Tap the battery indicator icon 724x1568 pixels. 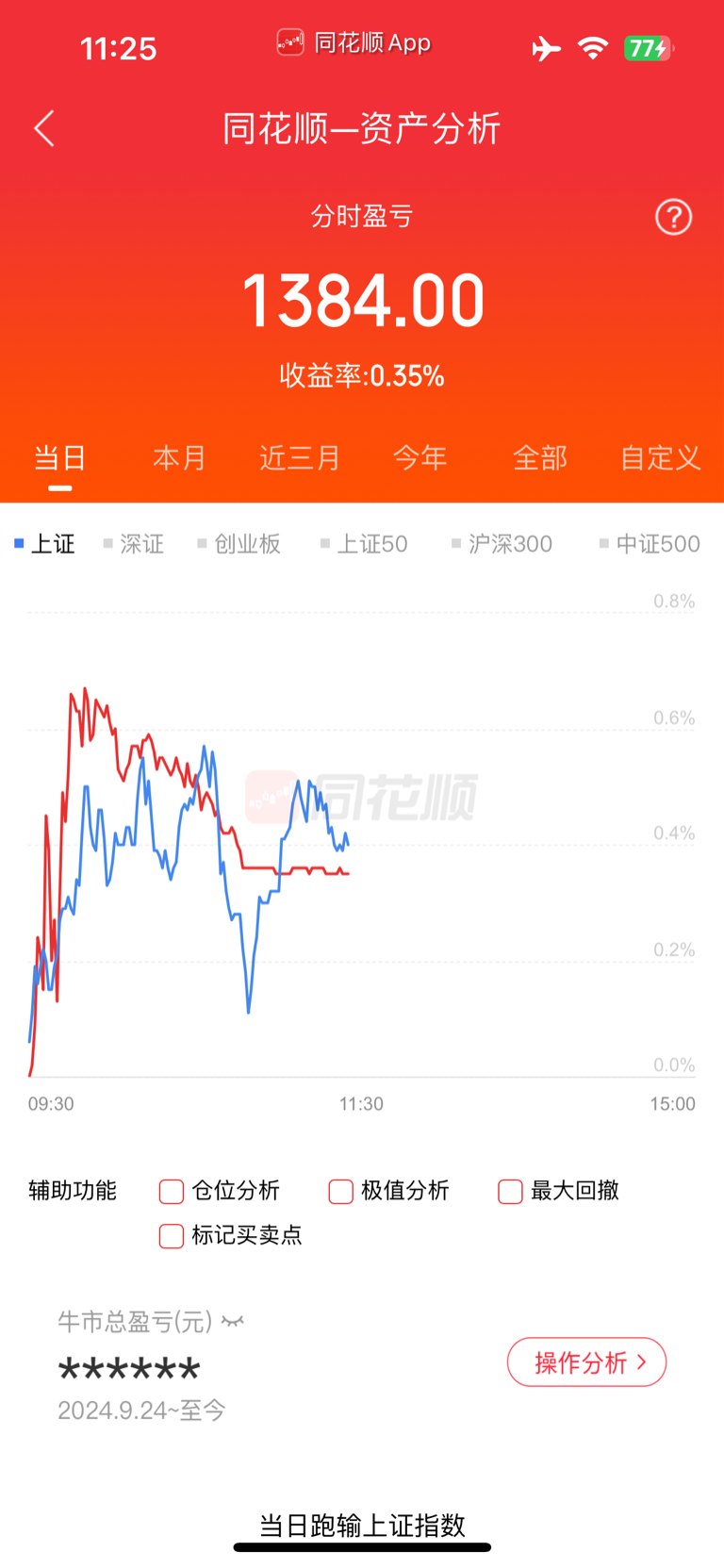(649, 48)
